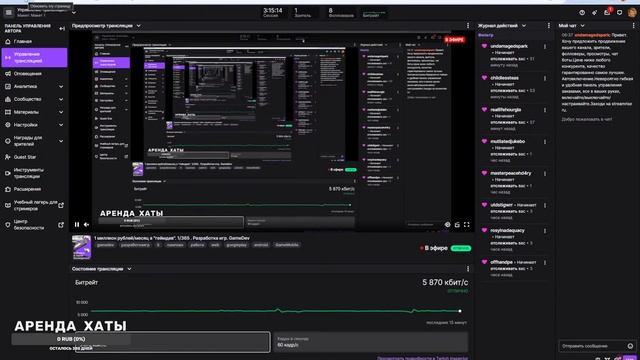Open Центр безопасности external link

[x=34, y=224]
